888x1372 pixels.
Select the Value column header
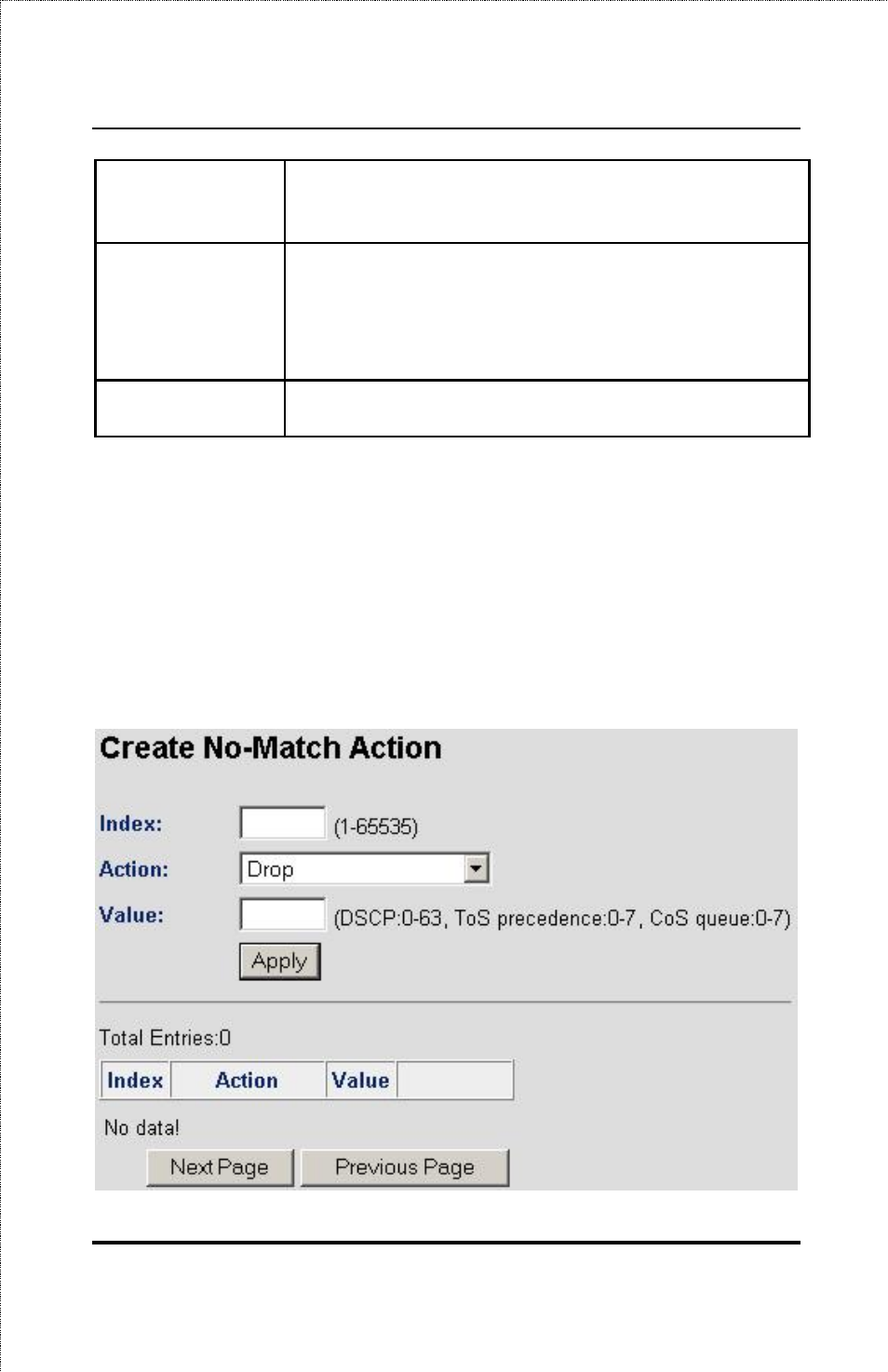point(361,1081)
